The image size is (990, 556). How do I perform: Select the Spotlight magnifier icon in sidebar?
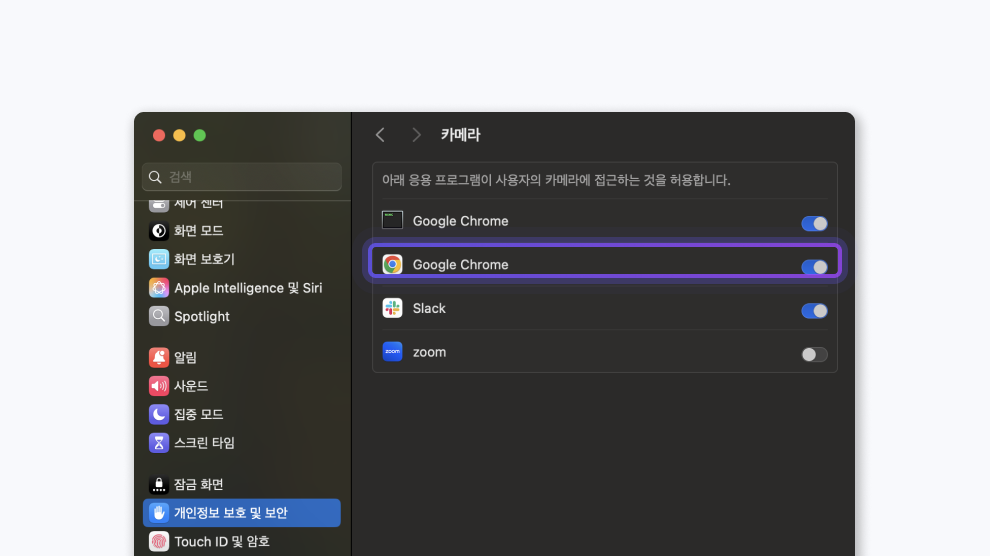pyautogui.click(x=158, y=316)
